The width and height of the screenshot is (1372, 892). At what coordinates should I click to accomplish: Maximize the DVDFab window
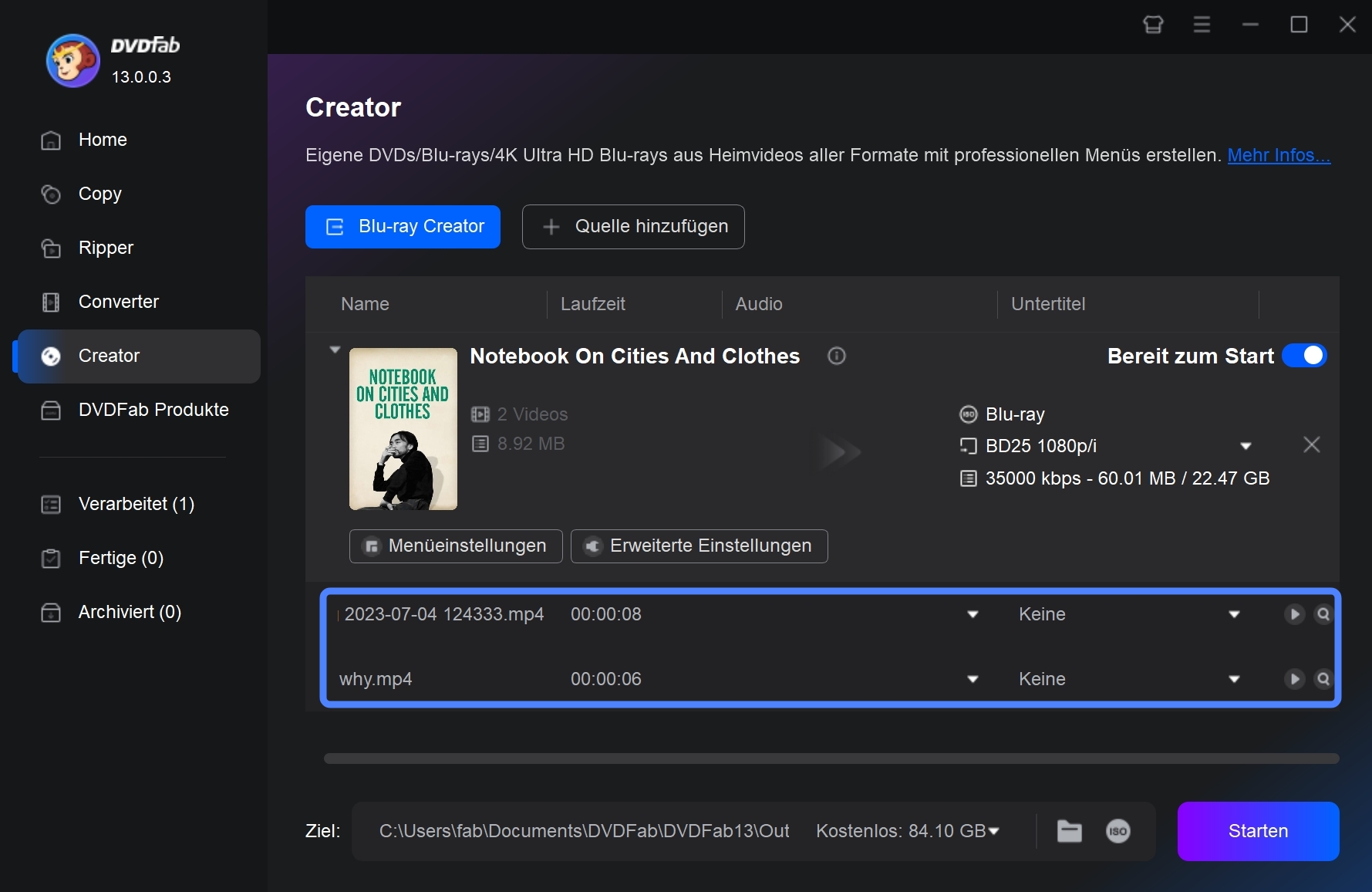click(1299, 25)
